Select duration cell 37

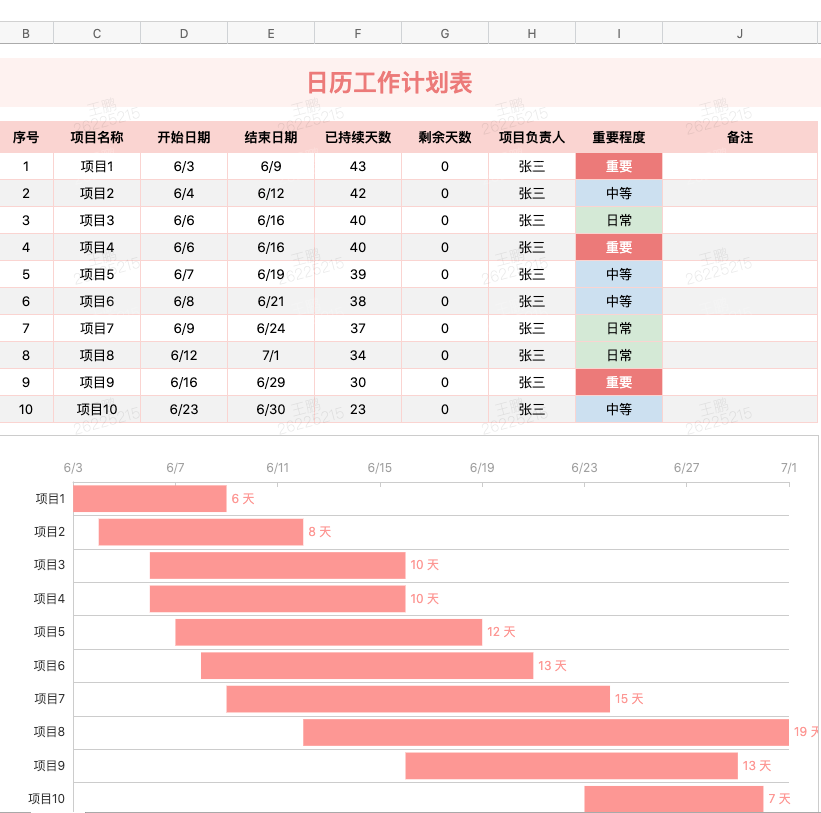coord(358,328)
